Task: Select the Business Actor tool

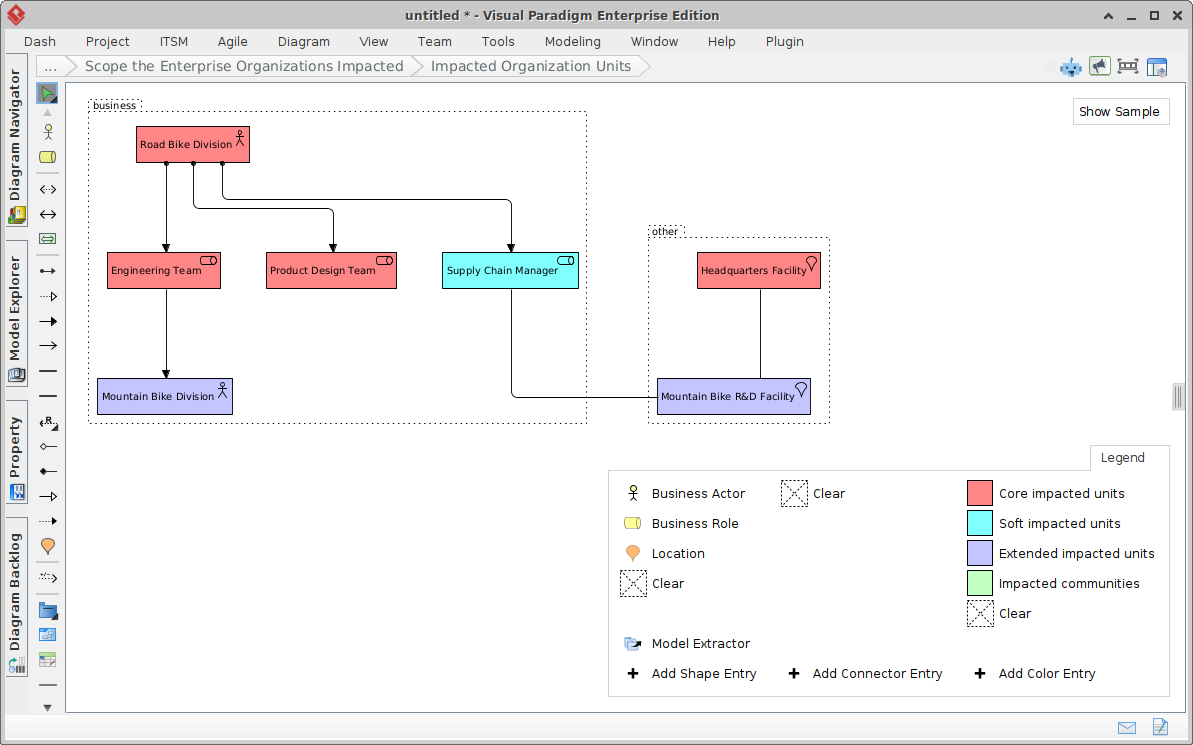Action: (47, 131)
